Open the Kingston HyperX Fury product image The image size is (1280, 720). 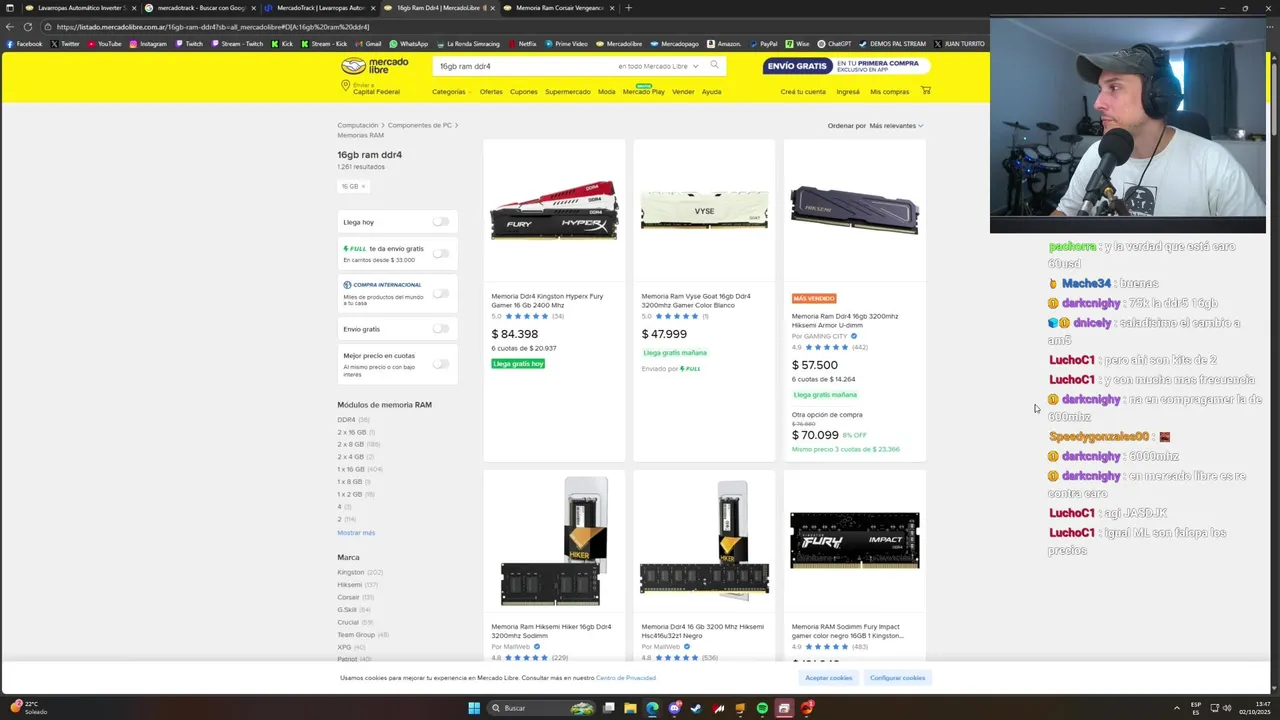(x=554, y=211)
